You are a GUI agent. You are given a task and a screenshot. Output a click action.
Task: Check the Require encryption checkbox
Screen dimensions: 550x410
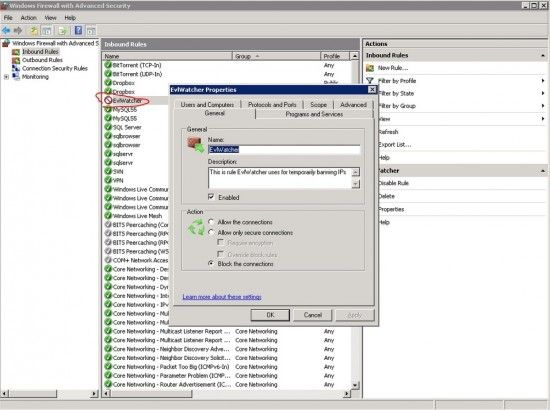tap(220, 242)
